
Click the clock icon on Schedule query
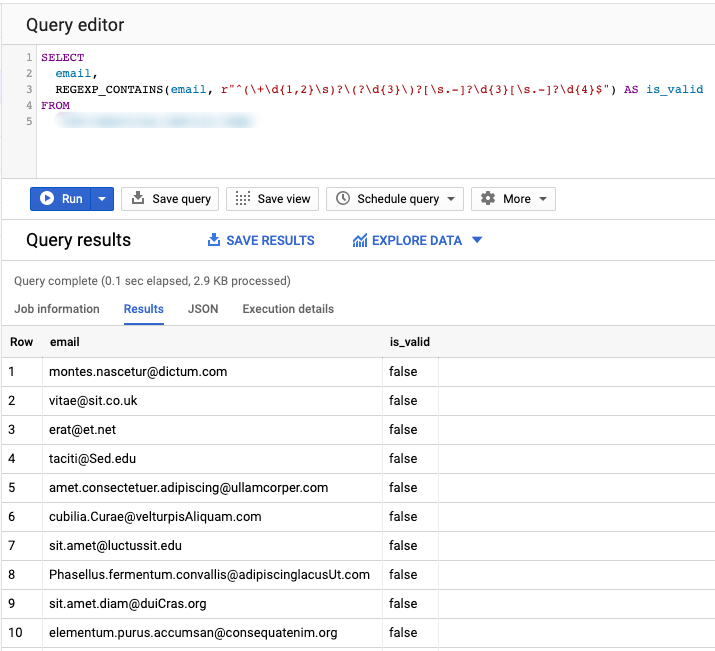[x=343, y=198]
